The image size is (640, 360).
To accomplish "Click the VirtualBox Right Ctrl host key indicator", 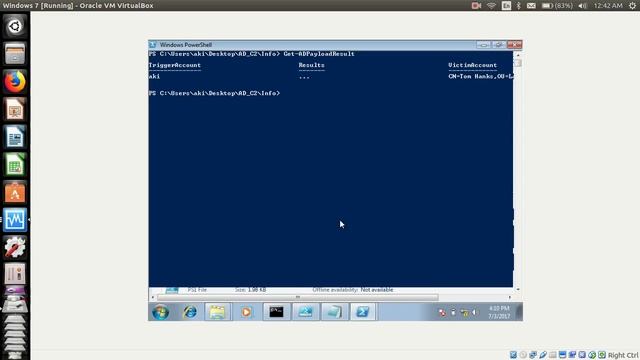I will click(x=623, y=355).
